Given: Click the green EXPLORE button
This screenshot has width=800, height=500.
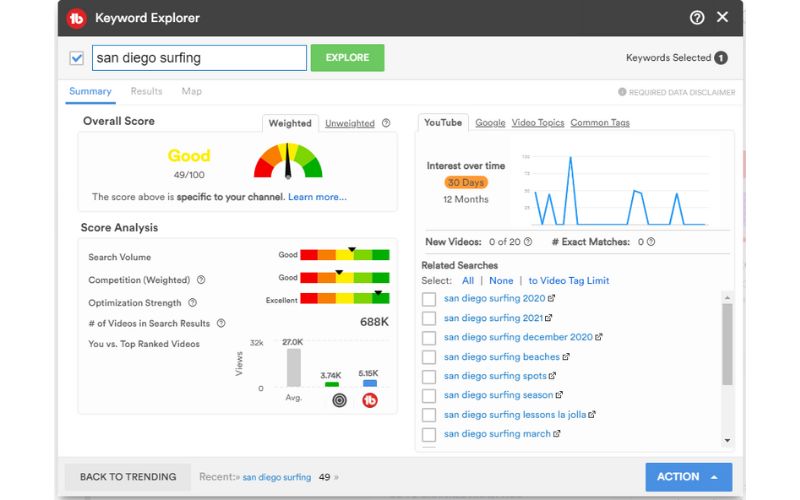Looking at the screenshot, I should [347, 58].
